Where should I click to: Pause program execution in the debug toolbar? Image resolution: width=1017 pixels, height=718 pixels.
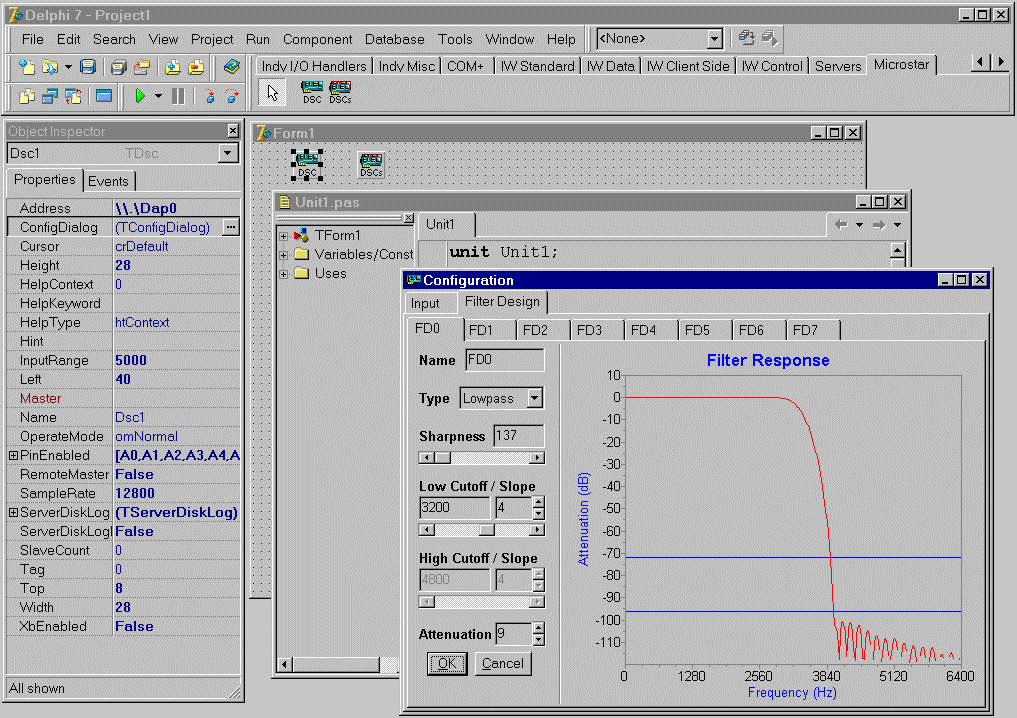(x=177, y=94)
